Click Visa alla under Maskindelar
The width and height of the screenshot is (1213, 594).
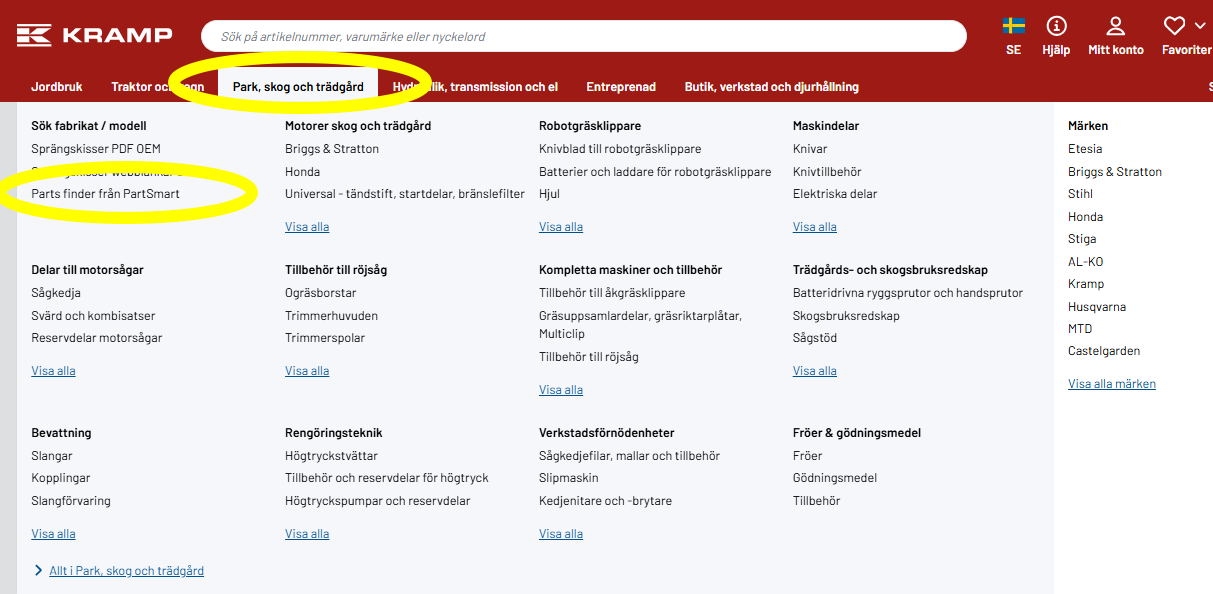pyautogui.click(x=815, y=227)
